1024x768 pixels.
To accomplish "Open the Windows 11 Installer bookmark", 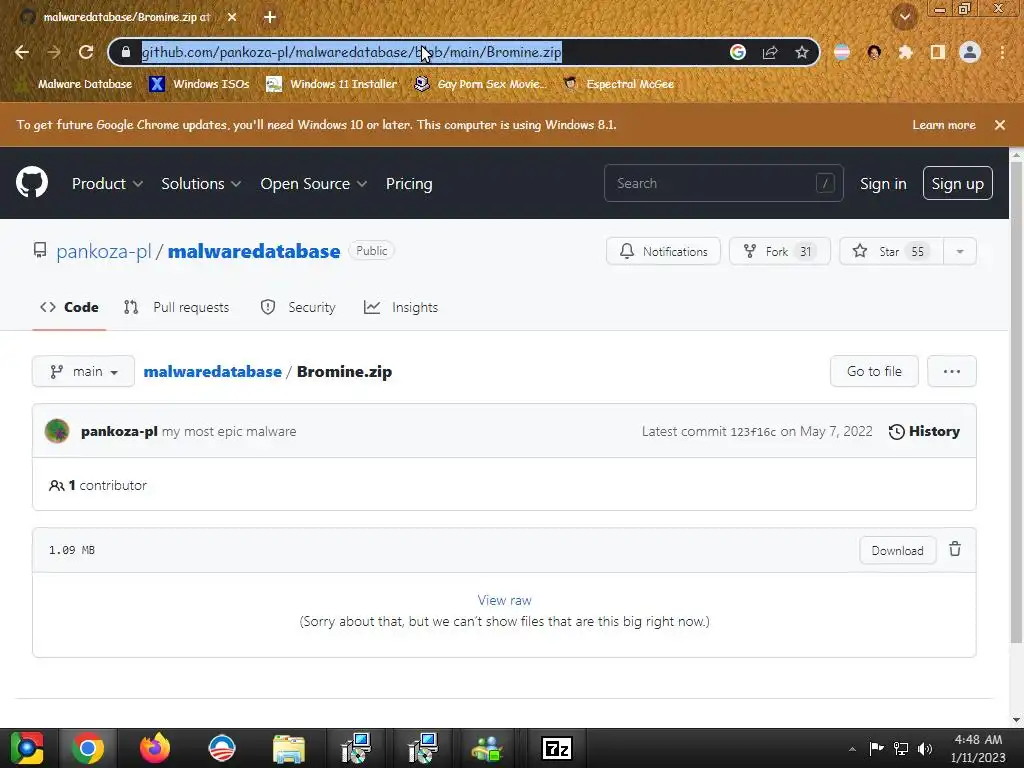I will (x=331, y=84).
